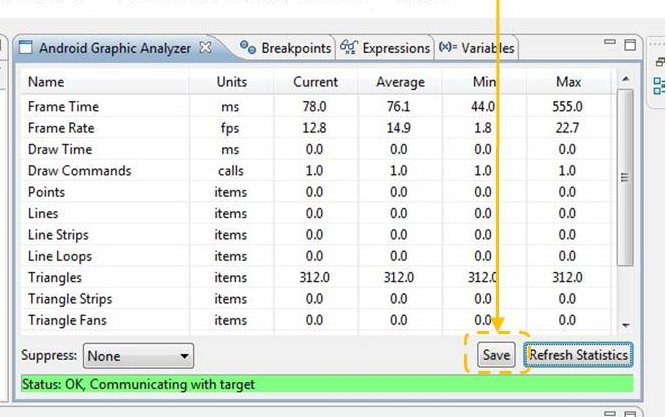The image size is (667, 417).
Task: Sort by the Units column header
Action: [231, 82]
